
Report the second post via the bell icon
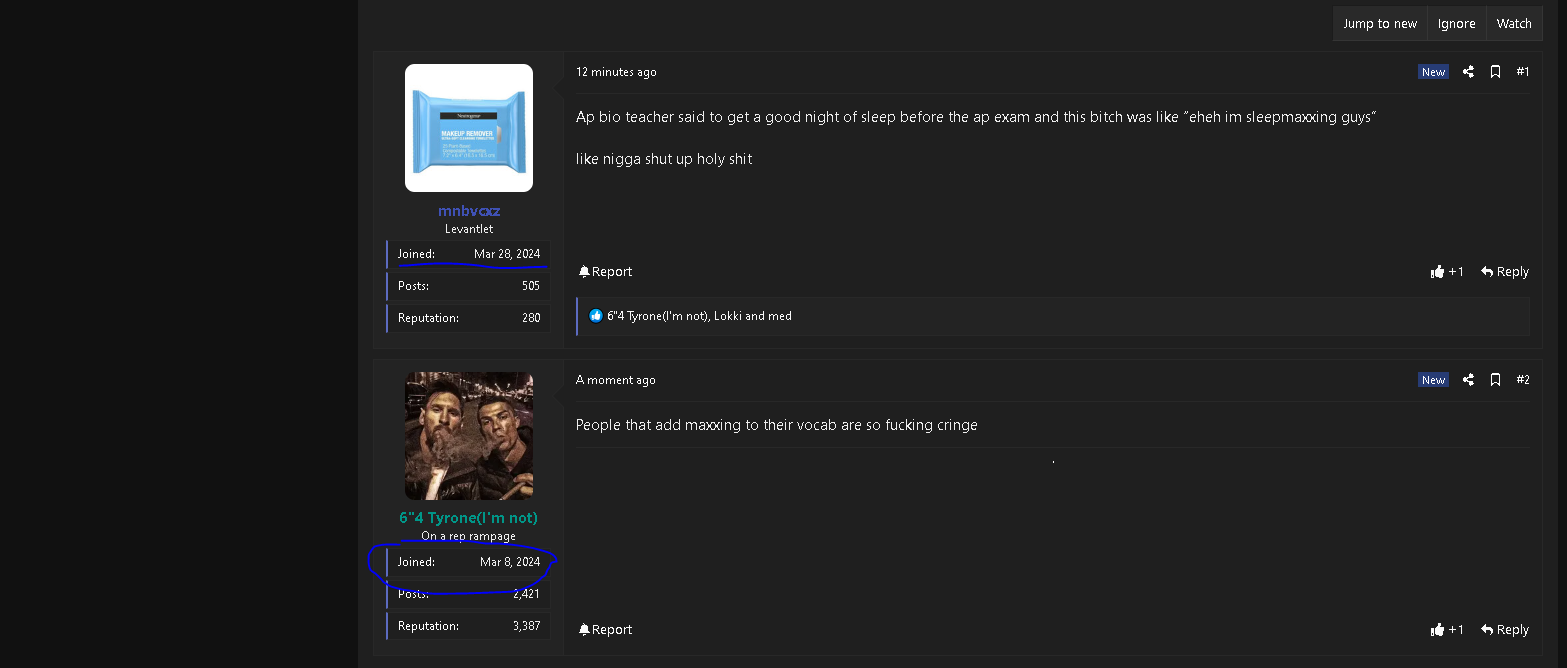point(605,630)
